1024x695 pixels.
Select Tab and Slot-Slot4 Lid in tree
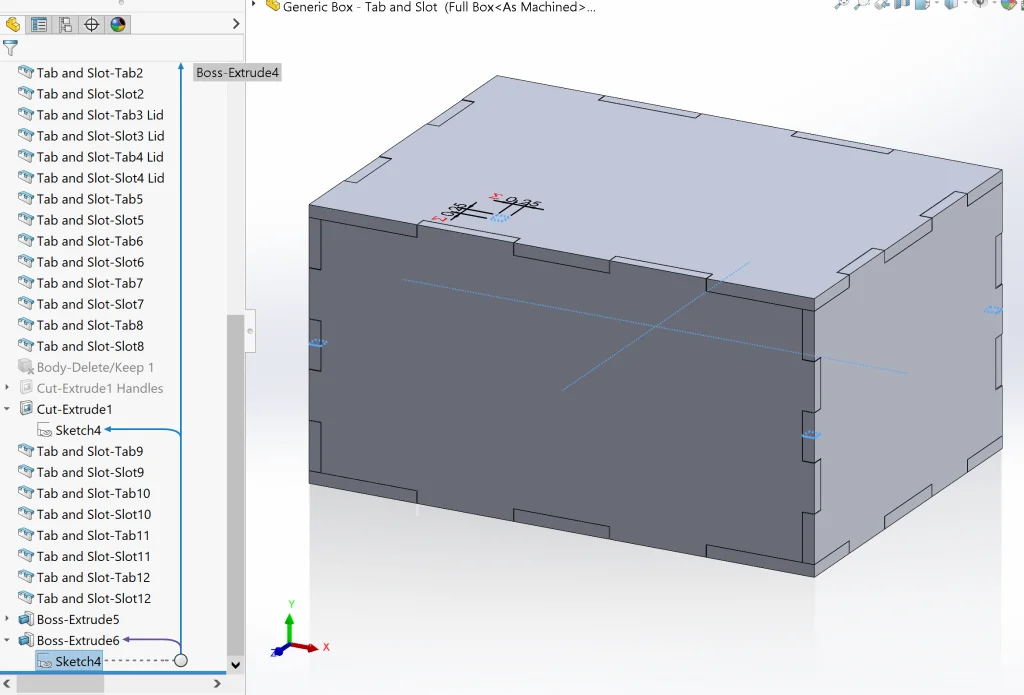coord(101,178)
